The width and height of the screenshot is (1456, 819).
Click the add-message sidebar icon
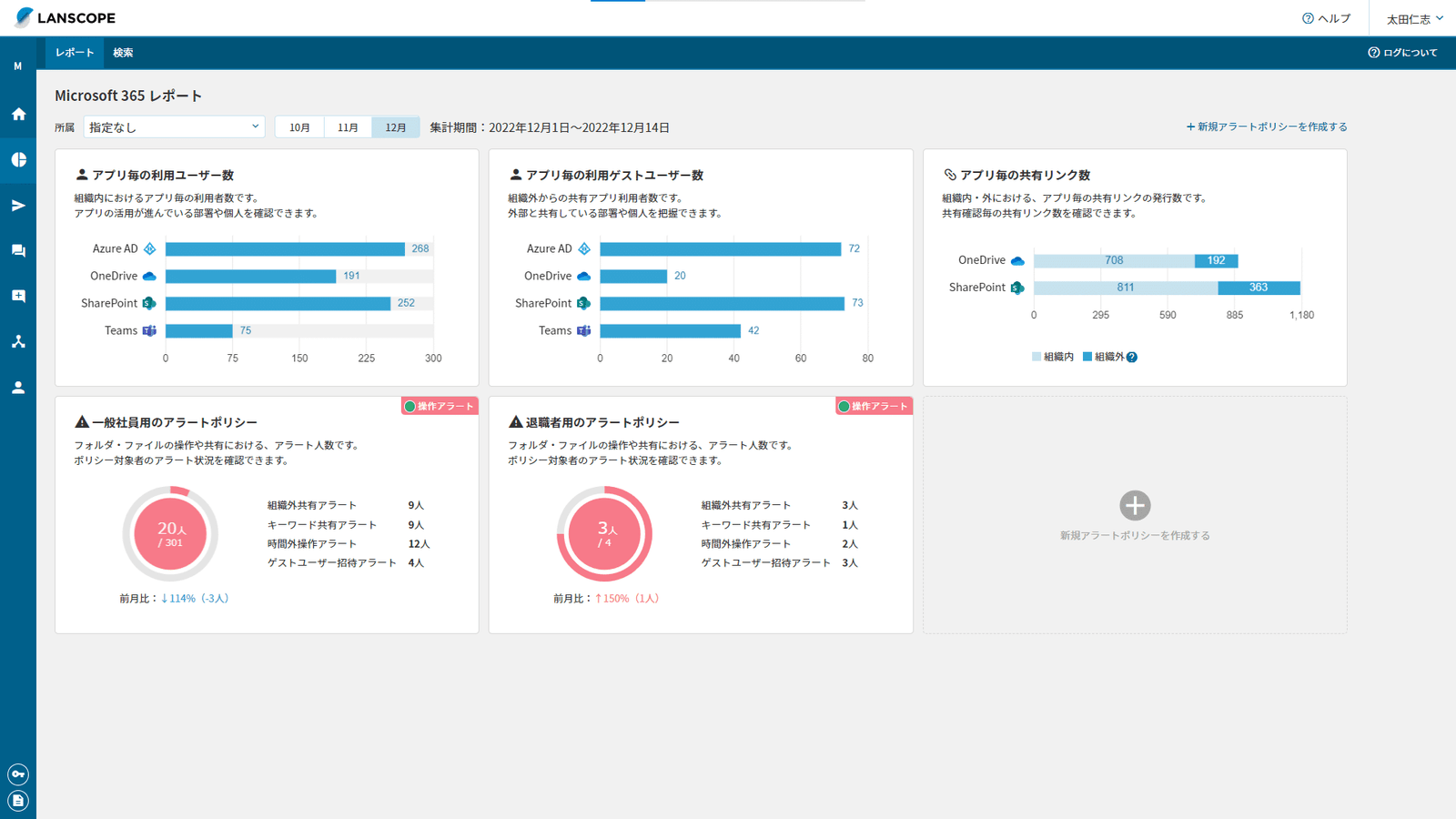pos(18,296)
